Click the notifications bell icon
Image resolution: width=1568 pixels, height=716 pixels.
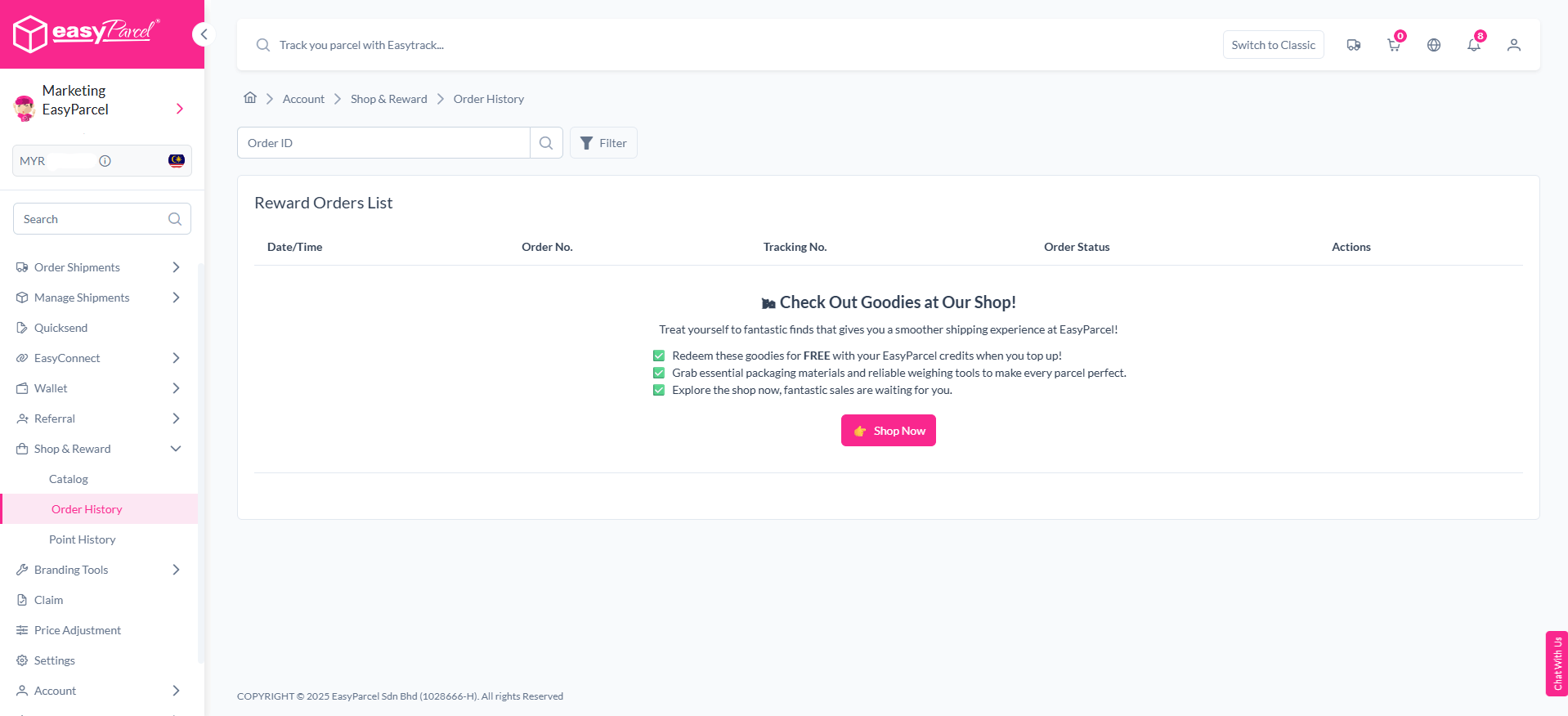[1474, 45]
